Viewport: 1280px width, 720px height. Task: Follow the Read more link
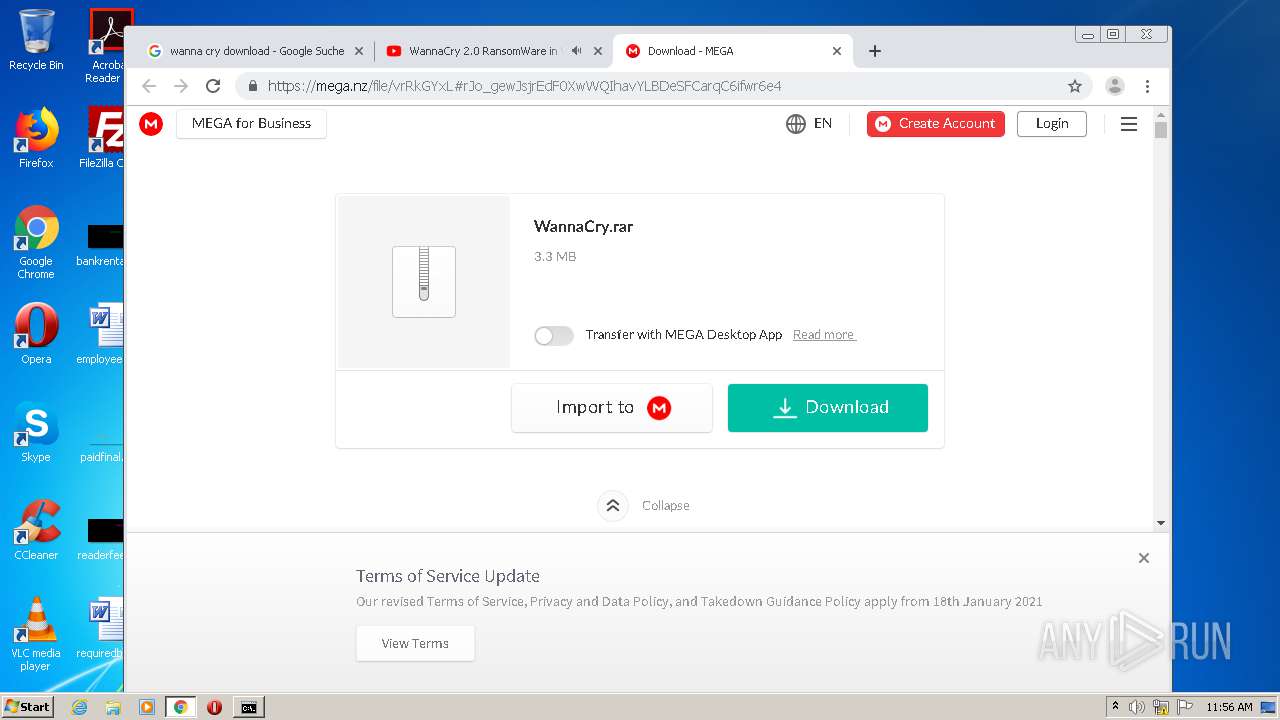click(x=824, y=335)
